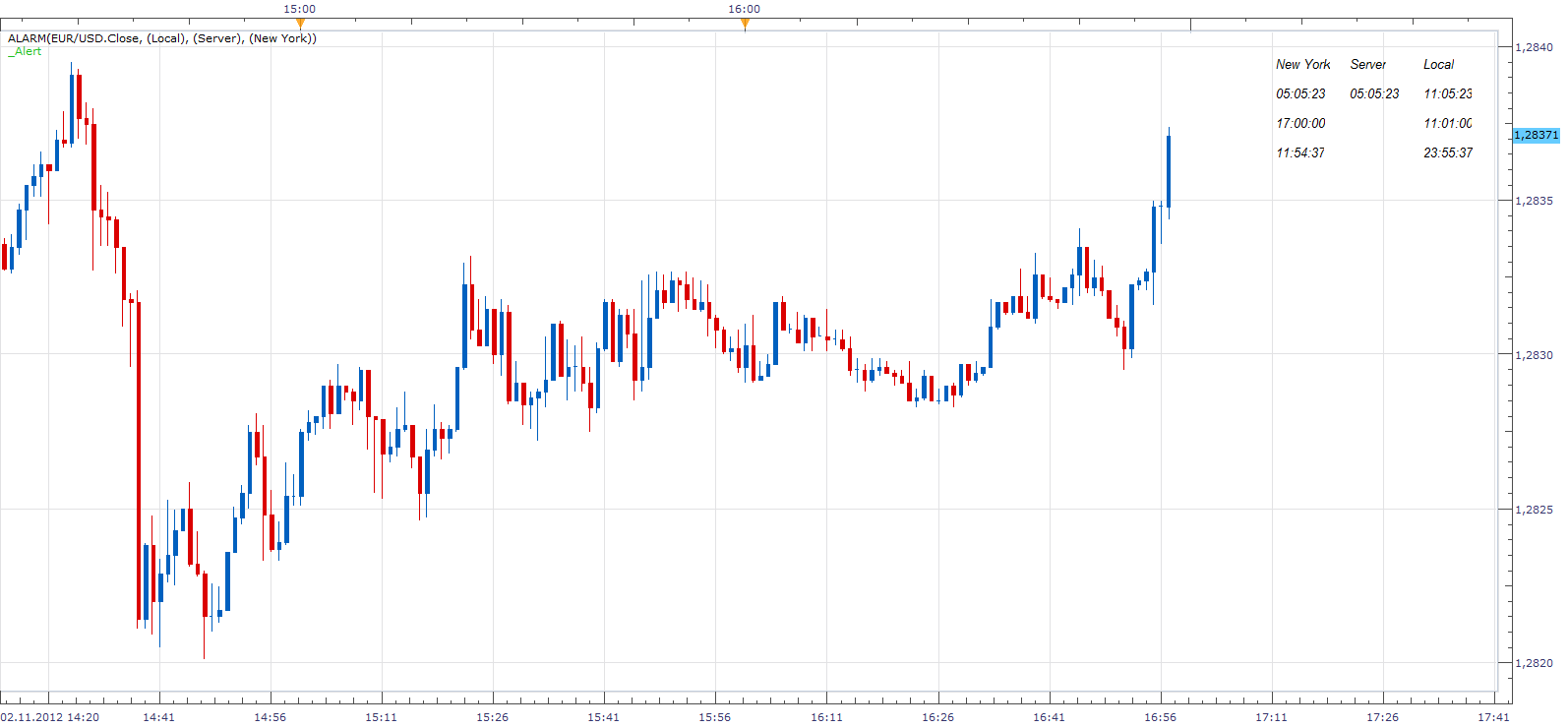The image size is (1568, 728).
Task: Click Local alarm time 11:01:00
Action: click(x=1448, y=123)
